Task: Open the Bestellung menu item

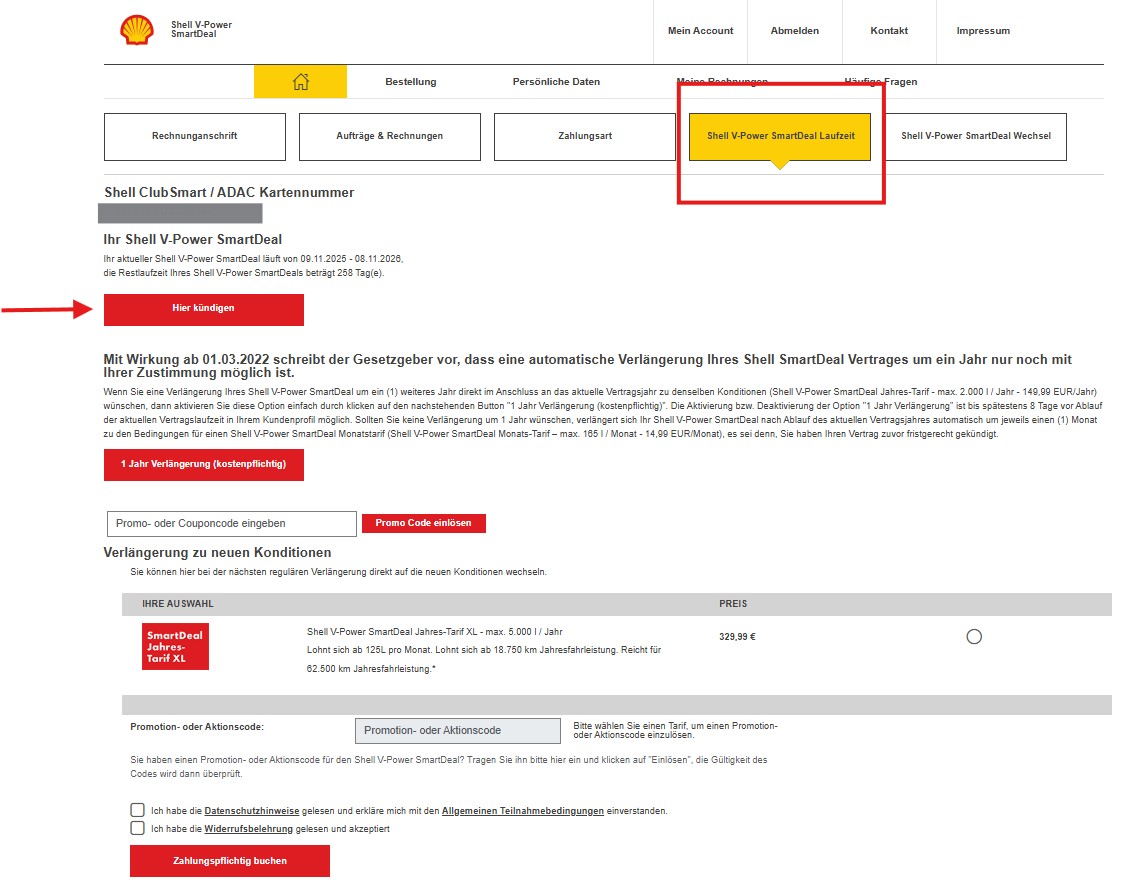Action: point(410,82)
